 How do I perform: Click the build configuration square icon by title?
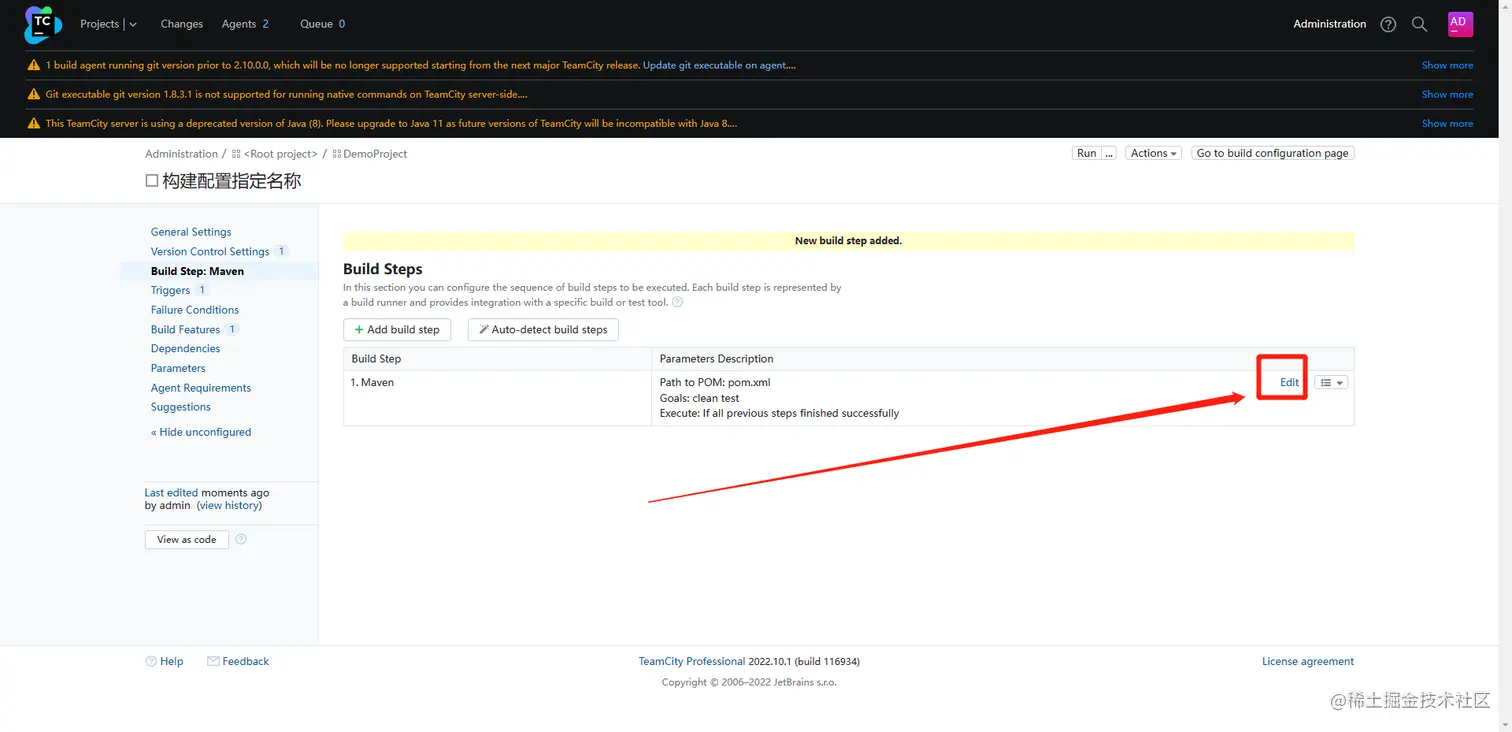152,181
